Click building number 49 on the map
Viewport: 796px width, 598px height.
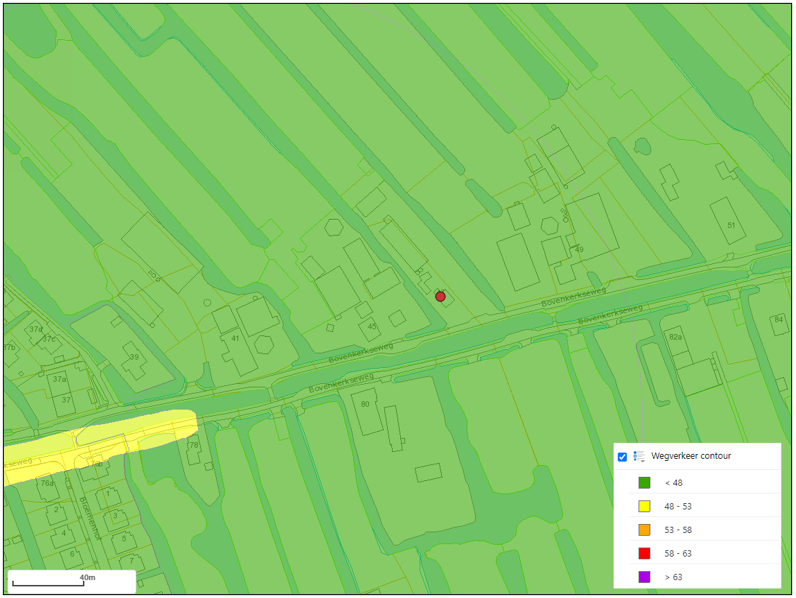[578, 249]
